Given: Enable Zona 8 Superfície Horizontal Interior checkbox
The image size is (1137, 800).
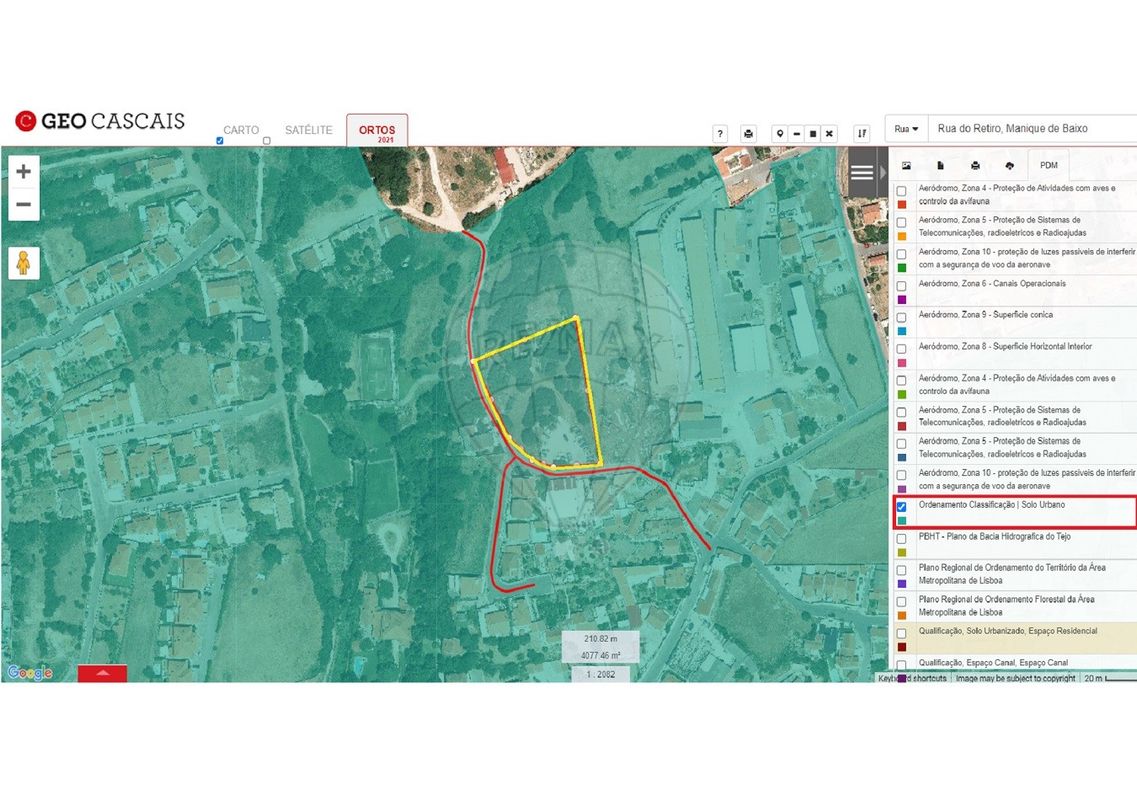Looking at the screenshot, I should (901, 349).
